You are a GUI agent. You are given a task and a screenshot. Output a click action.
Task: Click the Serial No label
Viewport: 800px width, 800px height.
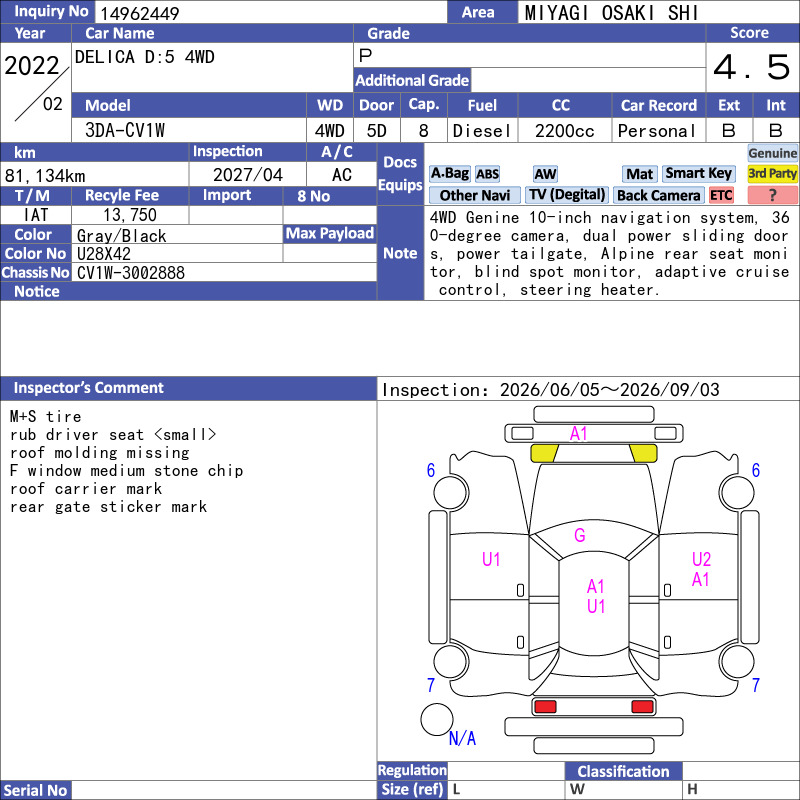tap(35, 791)
